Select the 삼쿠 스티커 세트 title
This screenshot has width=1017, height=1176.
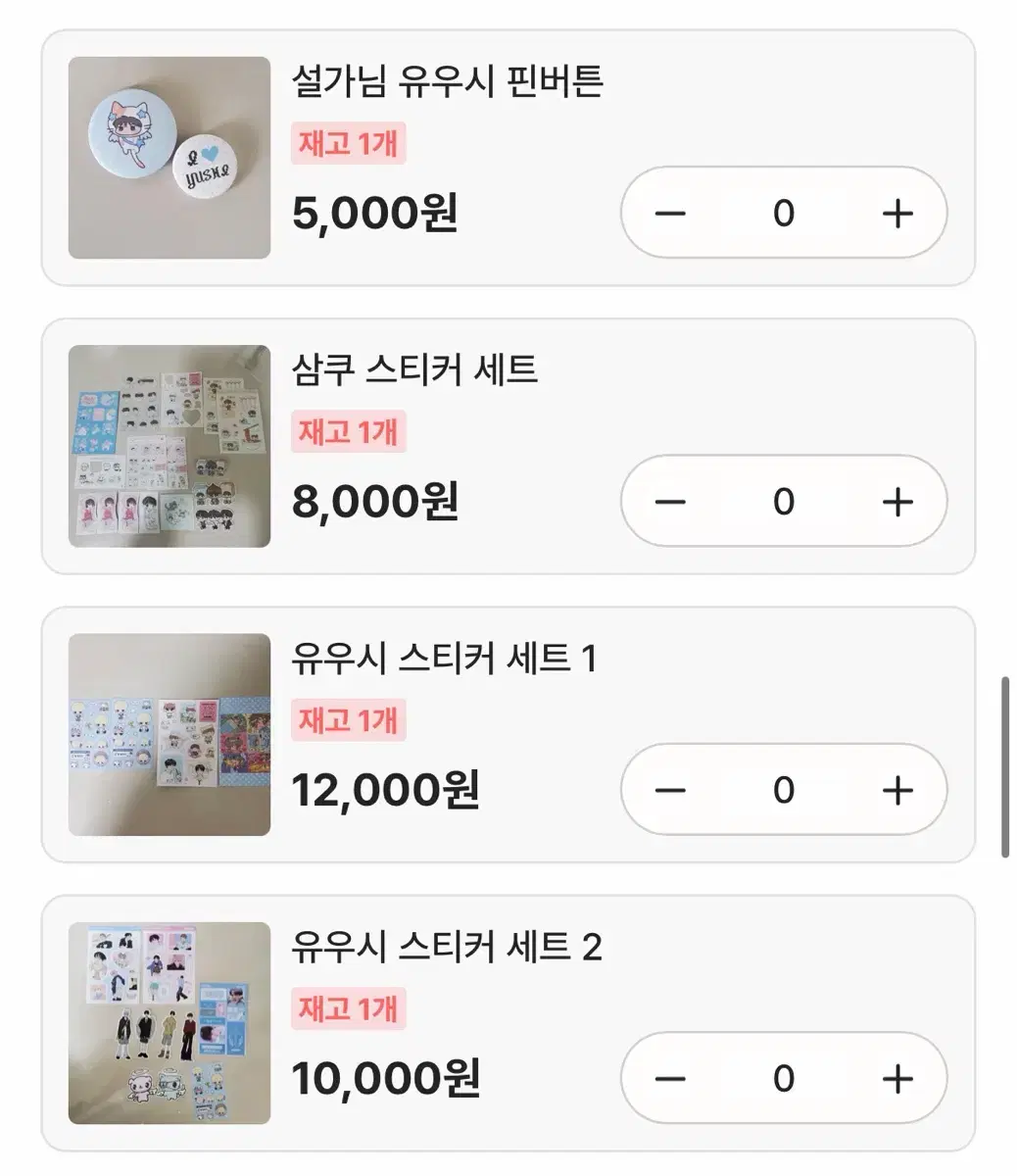[x=414, y=369]
